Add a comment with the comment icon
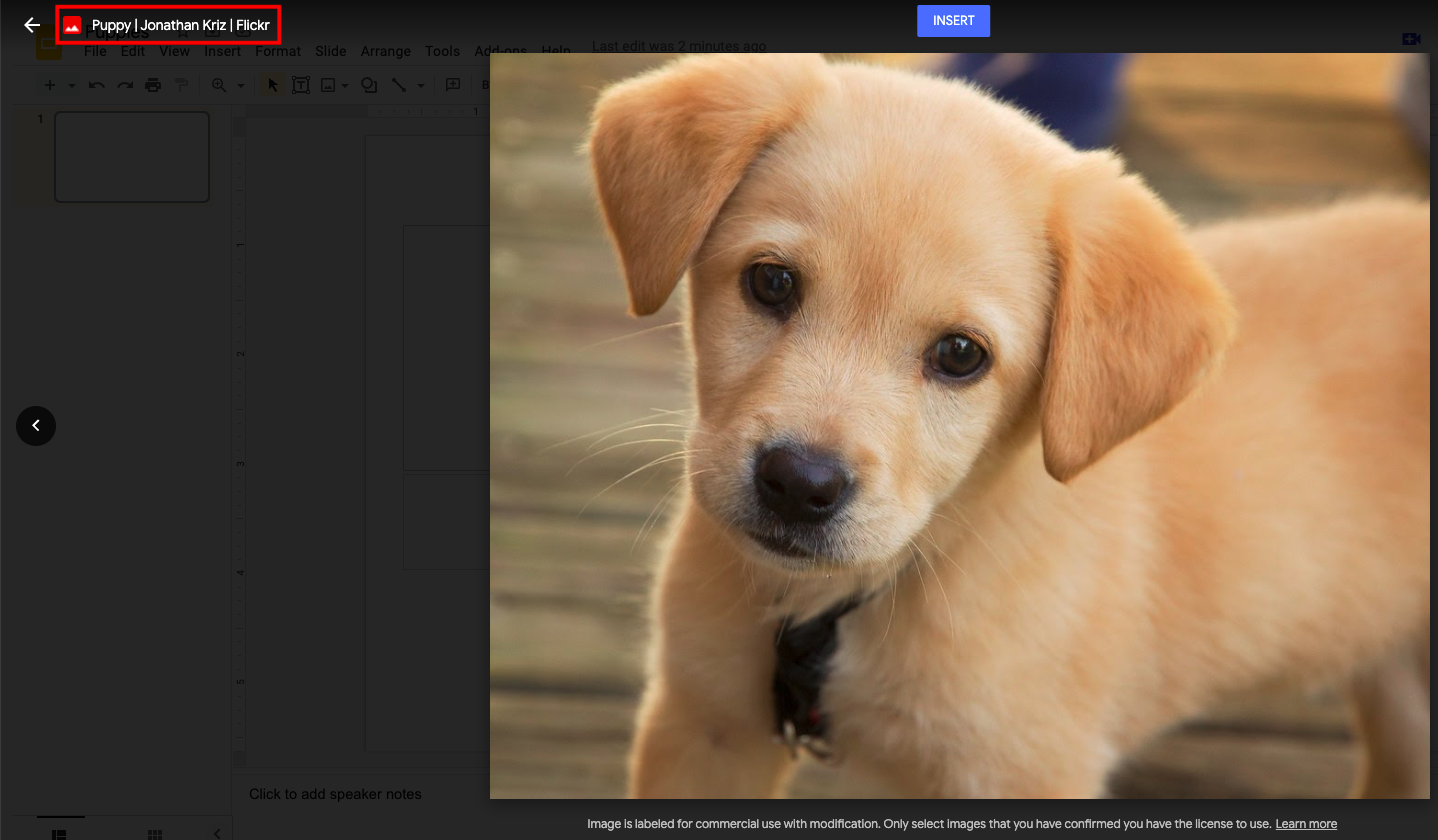 (x=452, y=85)
